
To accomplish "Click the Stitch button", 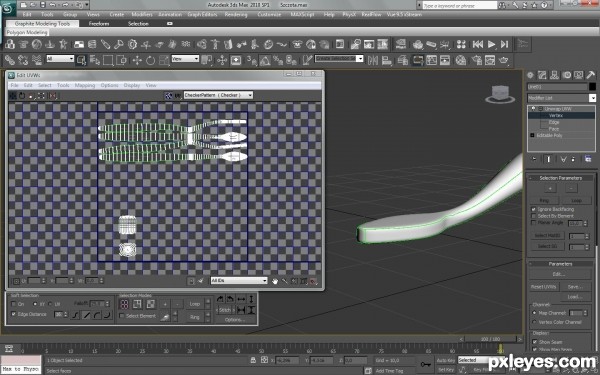I will tap(225, 310).
